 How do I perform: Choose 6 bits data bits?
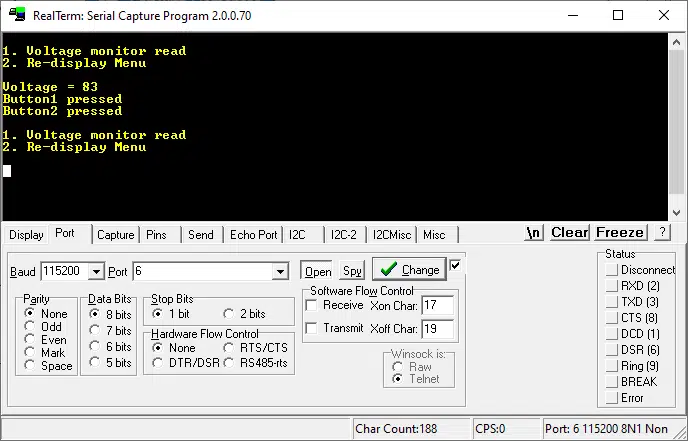pyautogui.click(x=111, y=347)
